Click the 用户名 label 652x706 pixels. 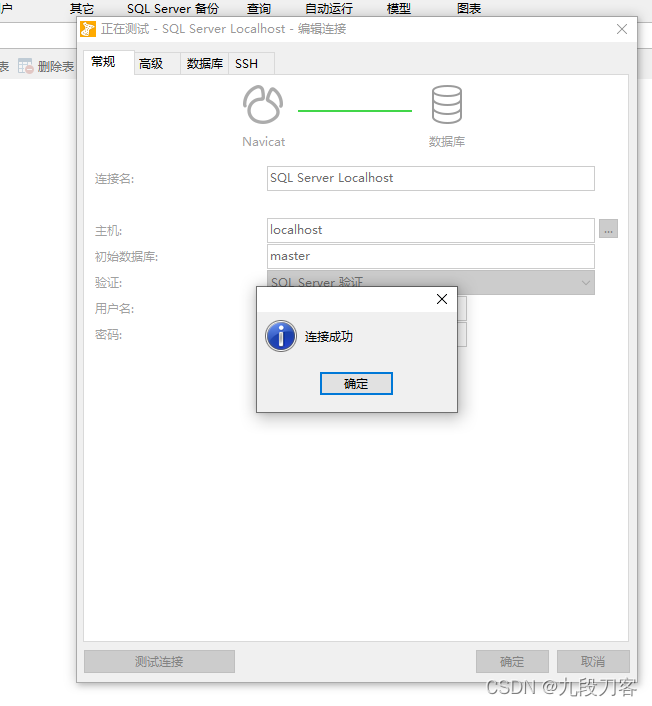click(114, 308)
